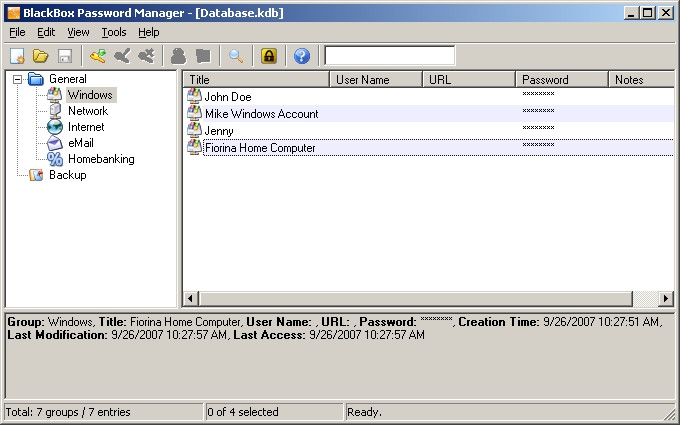Screen dimensions: 680x425
Task: Click the Find magnifying glass icon
Action: coord(236,56)
